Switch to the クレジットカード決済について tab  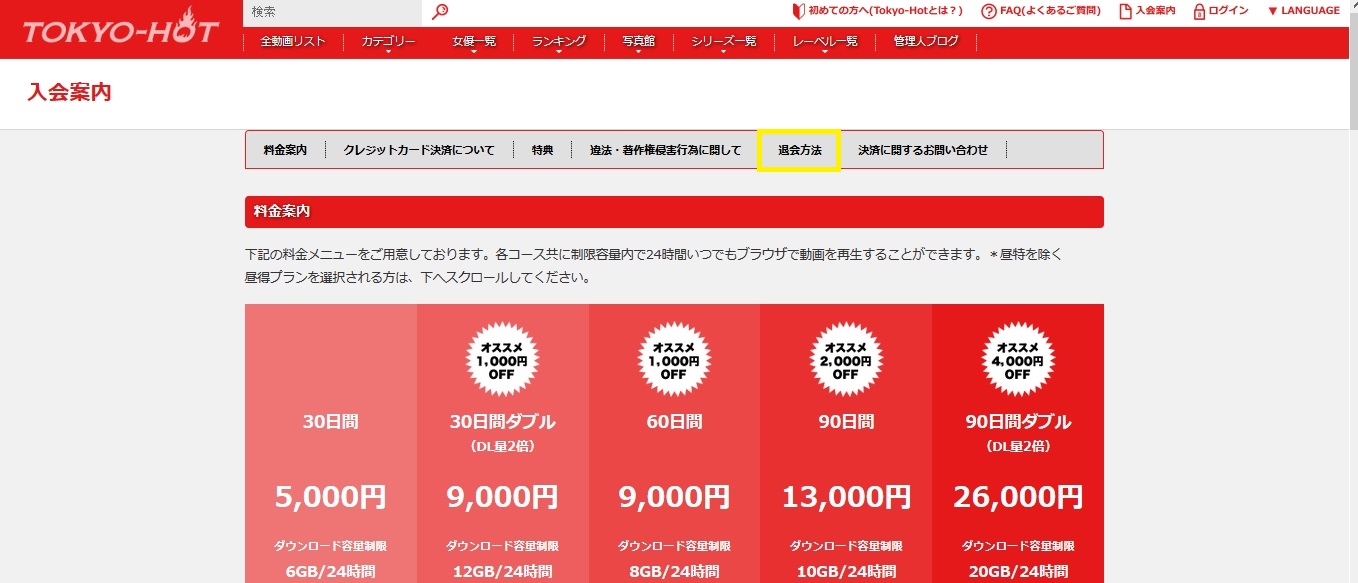tap(419, 150)
